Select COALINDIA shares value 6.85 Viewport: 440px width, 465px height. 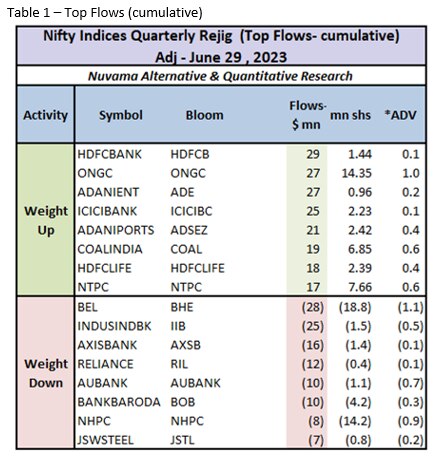[360, 249]
